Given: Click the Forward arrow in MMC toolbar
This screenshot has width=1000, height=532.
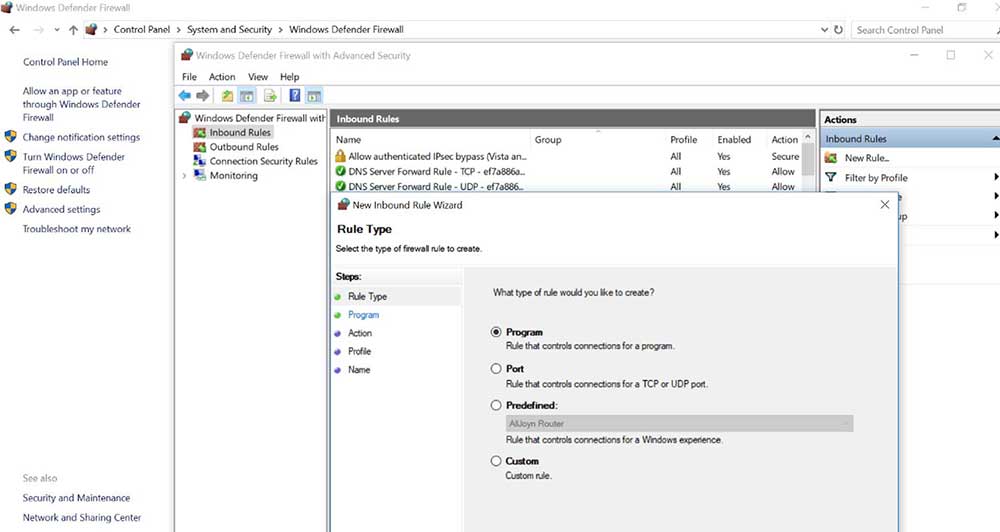Looking at the screenshot, I should click(x=202, y=96).
